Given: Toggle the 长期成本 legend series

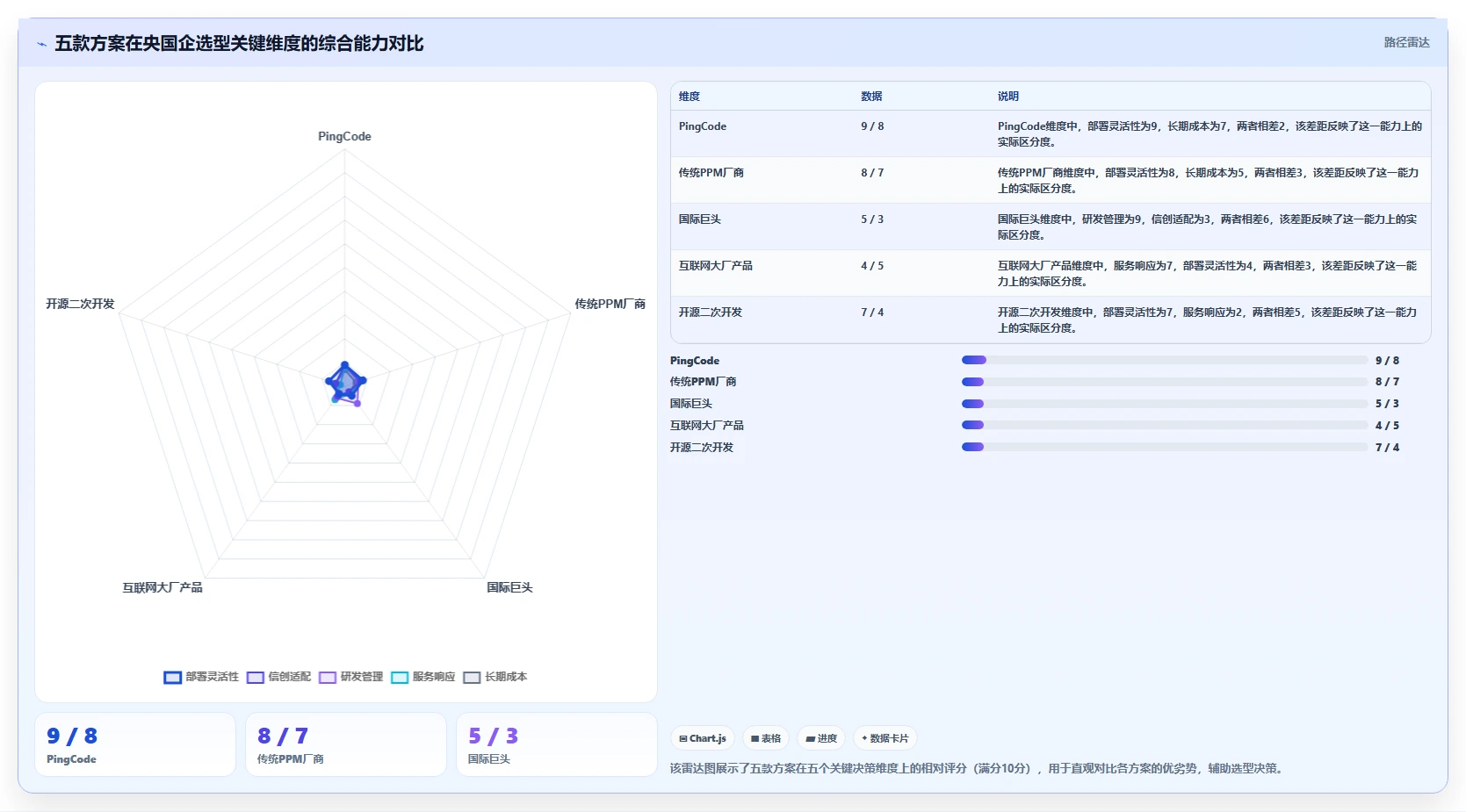Looking at the screenshot, I should coord(495,677).
